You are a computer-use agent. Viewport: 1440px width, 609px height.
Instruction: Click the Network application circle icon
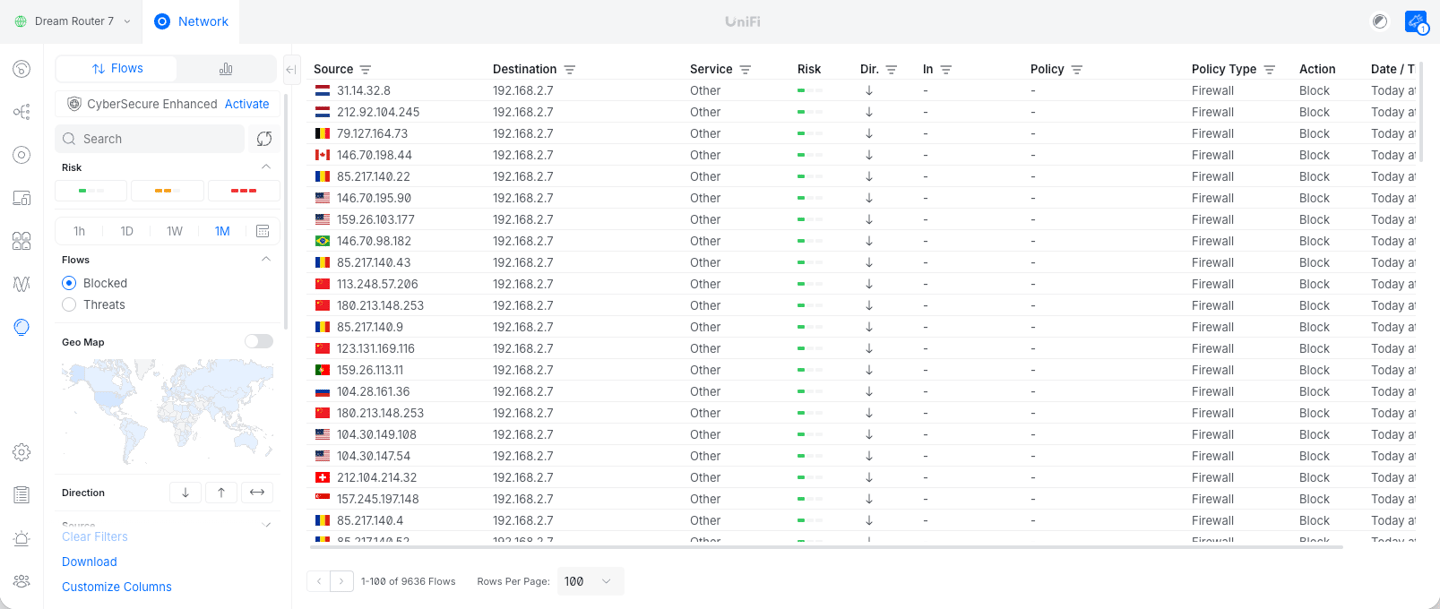point(162,21)
